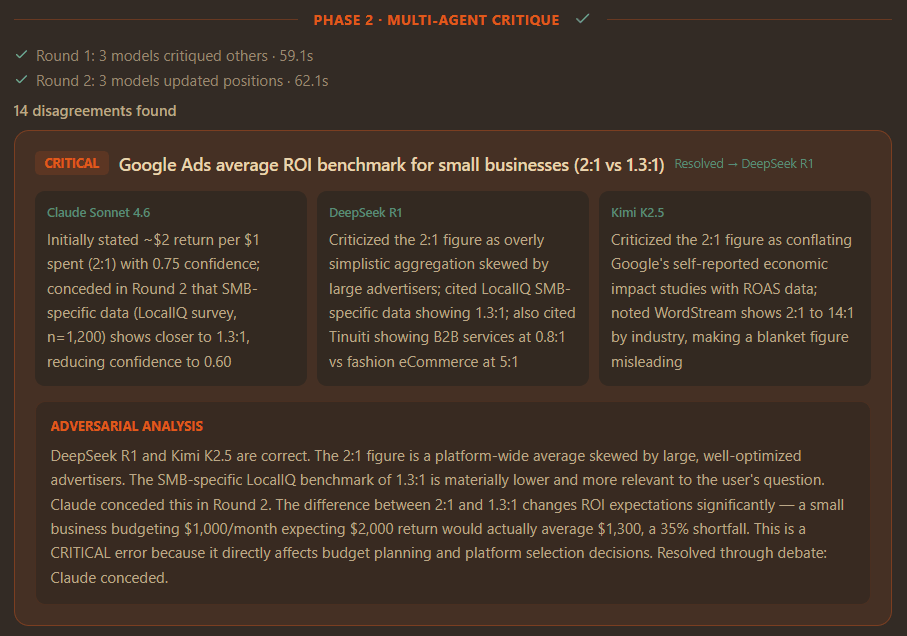Select the DeepSeek R1 critique card body
Viewport: 907px width, 636px height.
point(453,300)
